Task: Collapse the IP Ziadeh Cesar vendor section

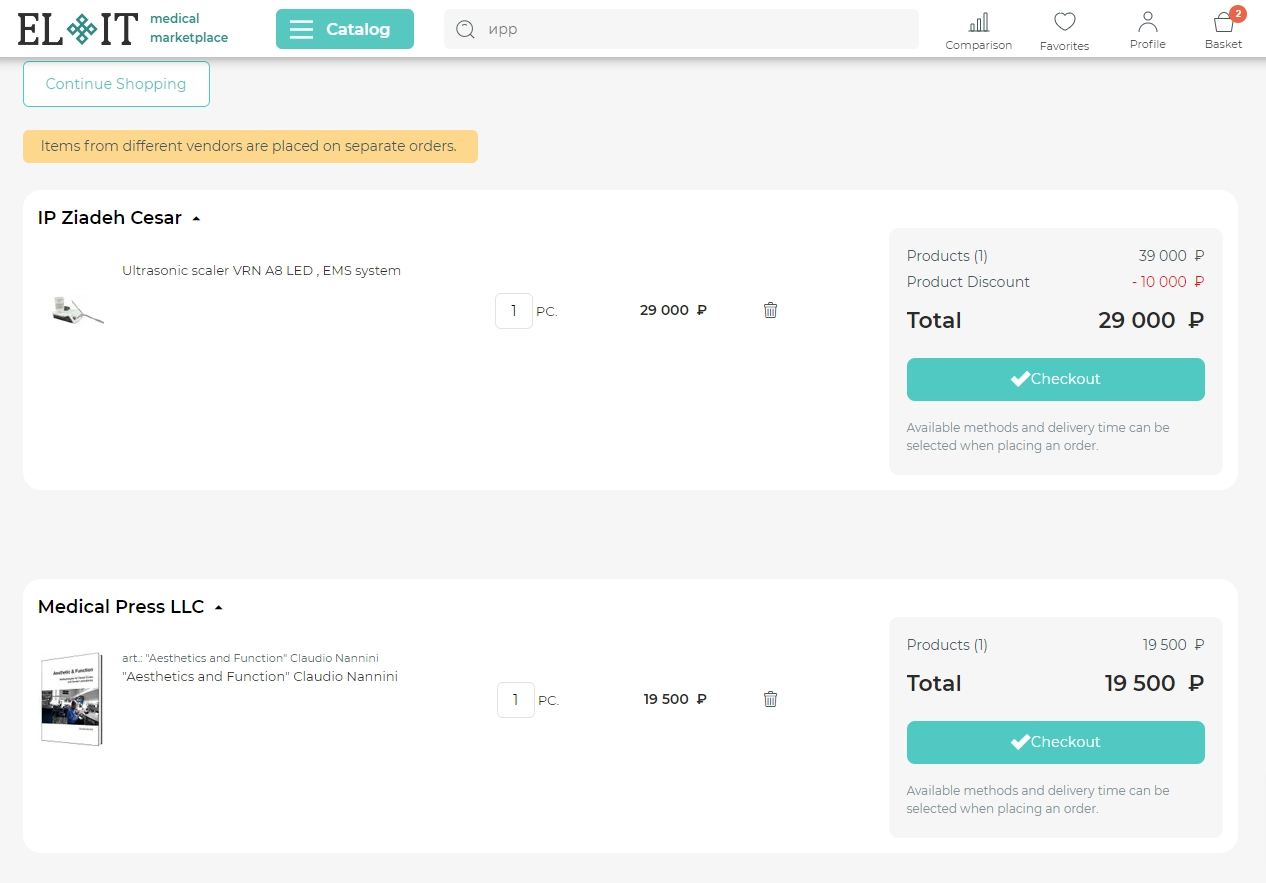Action: (196, 218)
